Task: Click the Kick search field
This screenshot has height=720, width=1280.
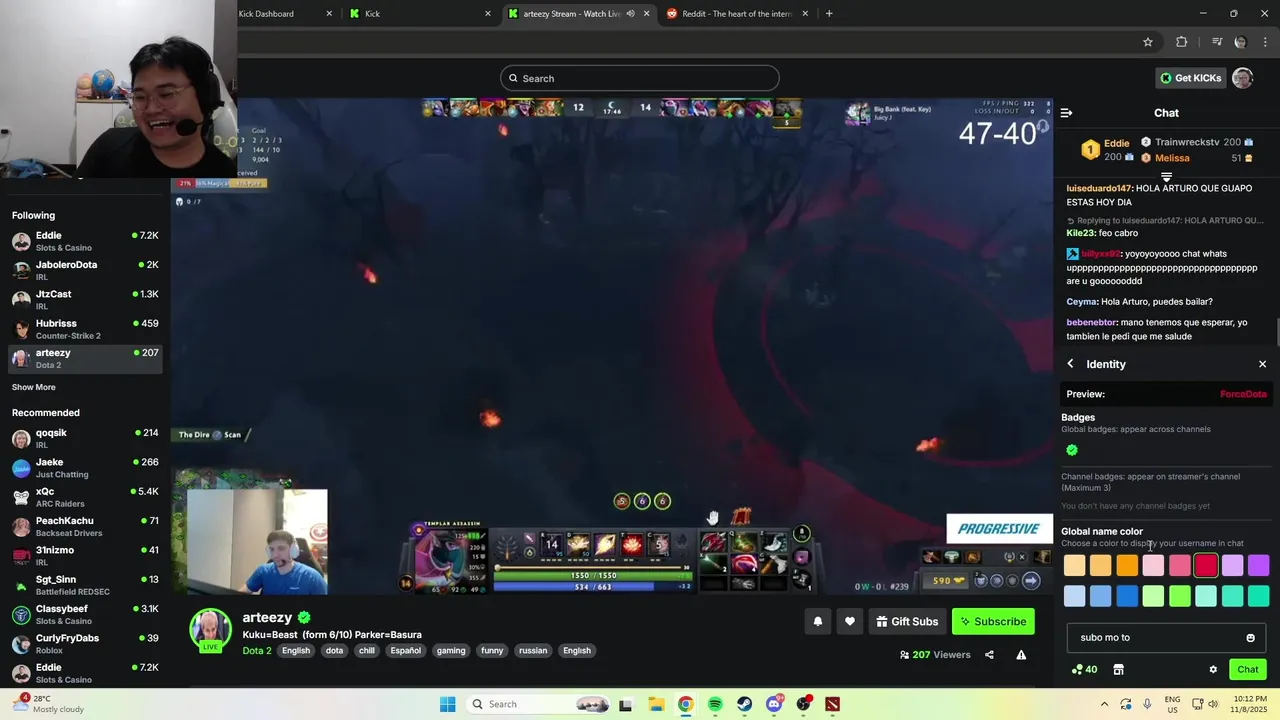Action: [x=640, y=78]
